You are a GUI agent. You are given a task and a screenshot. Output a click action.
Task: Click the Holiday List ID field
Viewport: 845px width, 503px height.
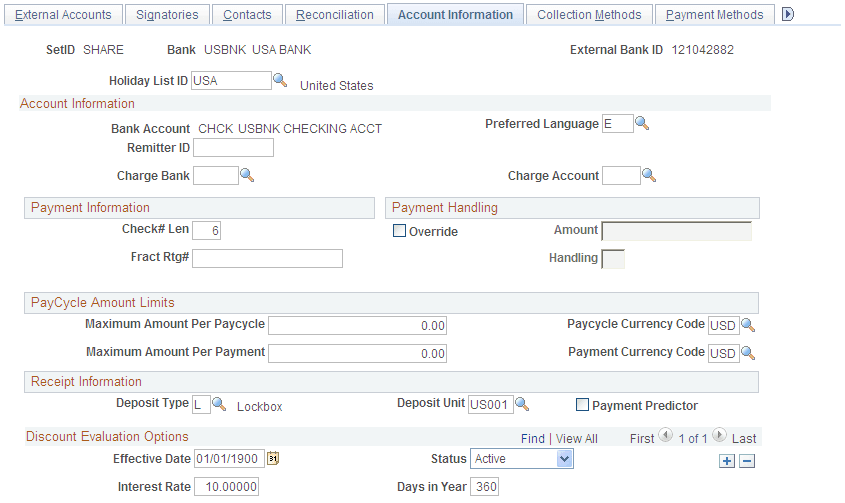231,81
